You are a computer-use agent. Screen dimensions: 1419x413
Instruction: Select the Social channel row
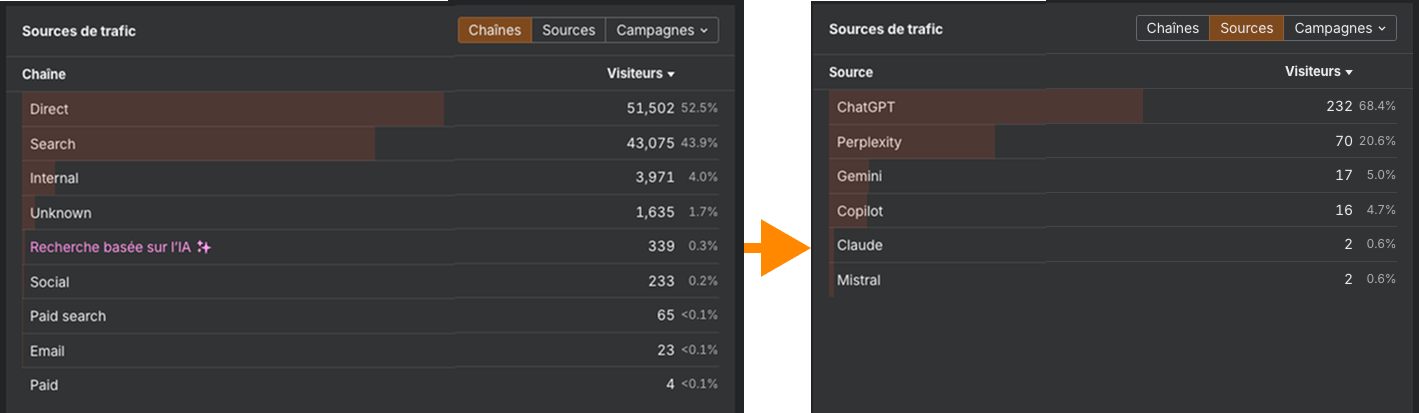coord(370,282)
